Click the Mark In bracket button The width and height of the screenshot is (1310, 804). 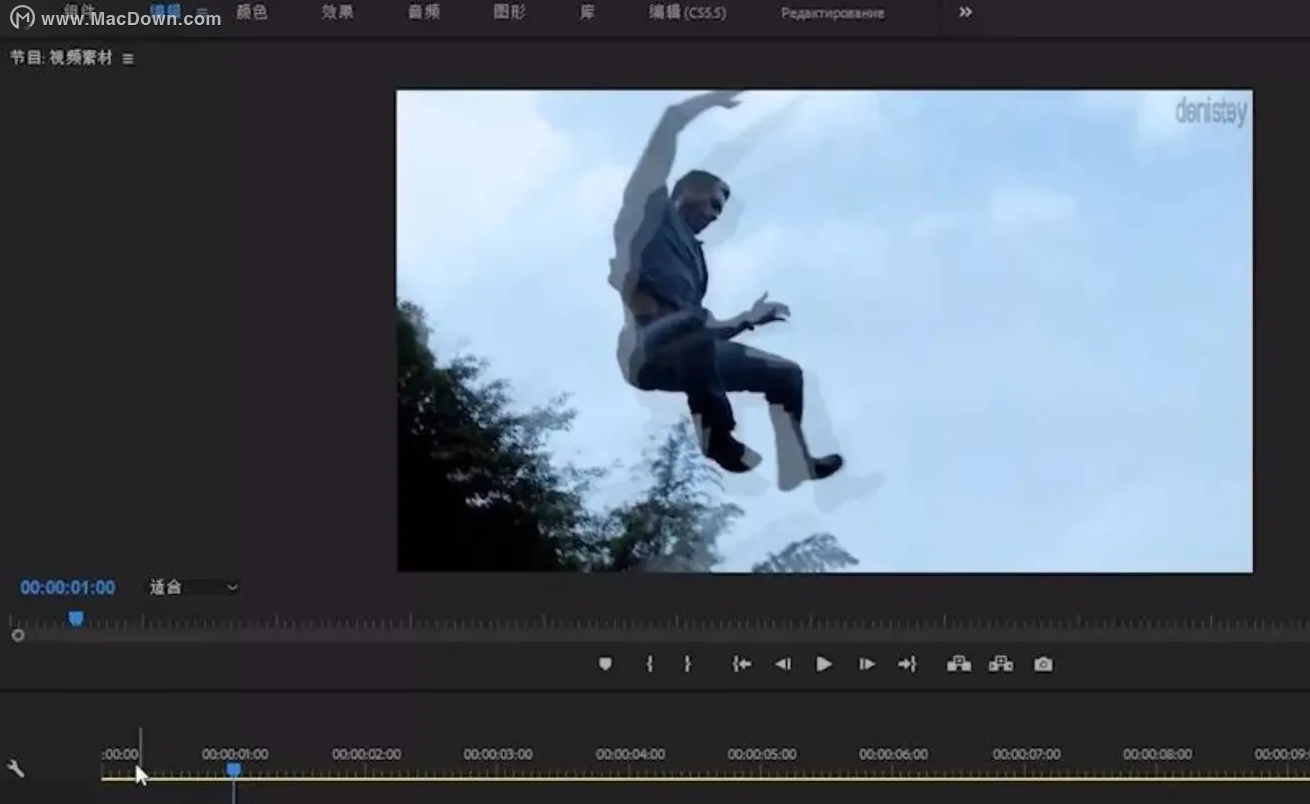pyautogui.click(x=650, y=664)
